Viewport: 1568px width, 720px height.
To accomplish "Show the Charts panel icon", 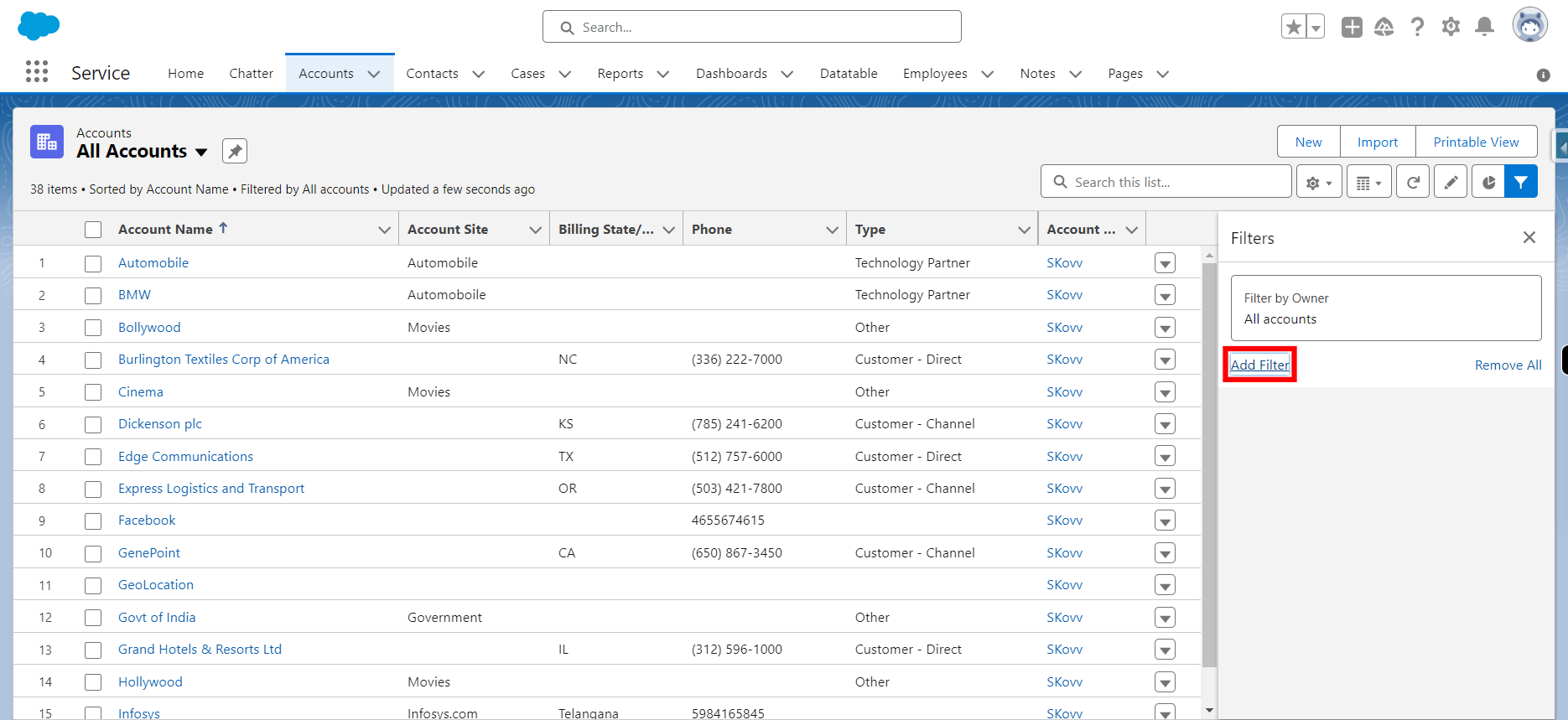I will [1488, 182].
